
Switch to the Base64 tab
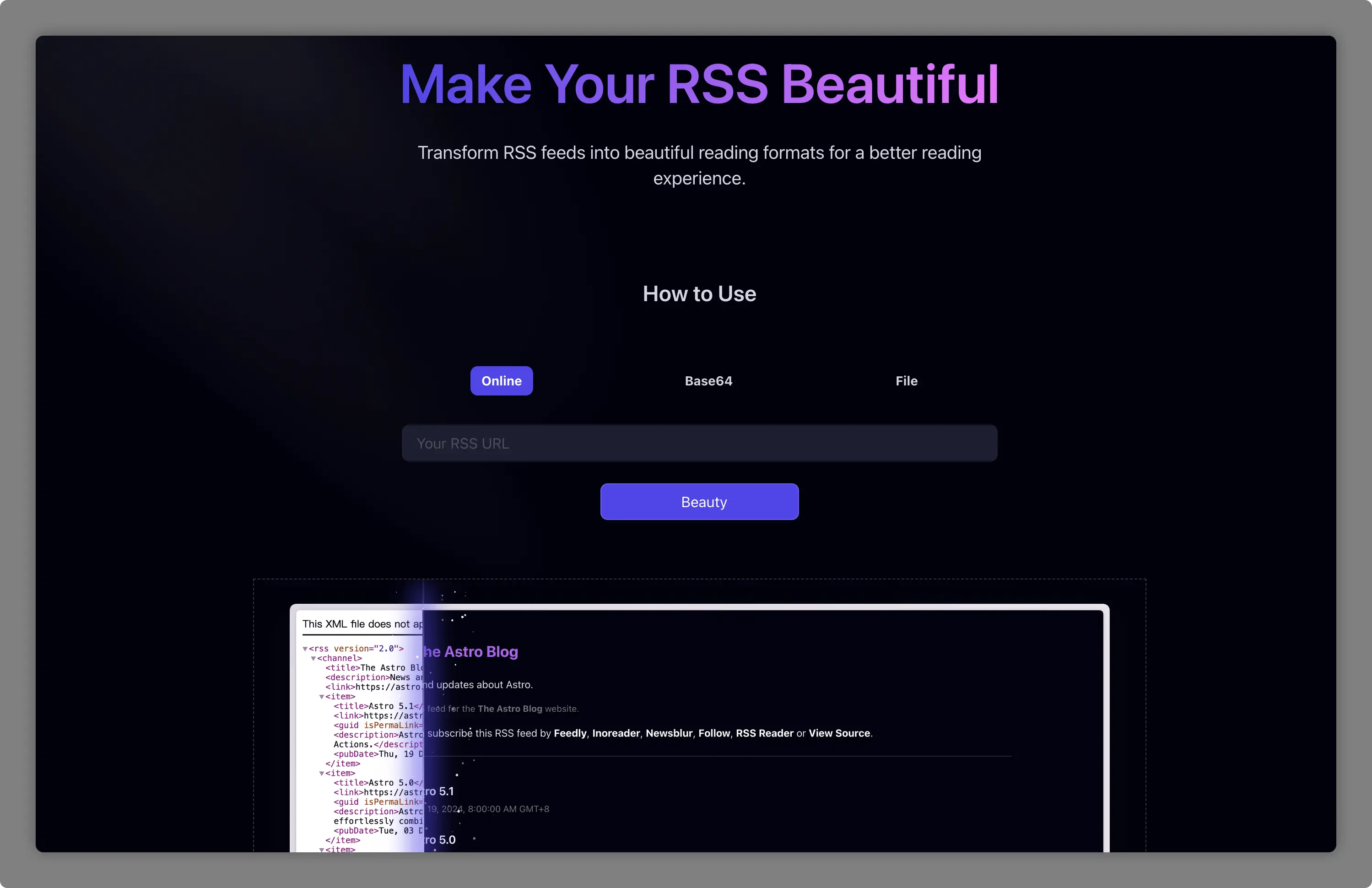pos(708,380)
